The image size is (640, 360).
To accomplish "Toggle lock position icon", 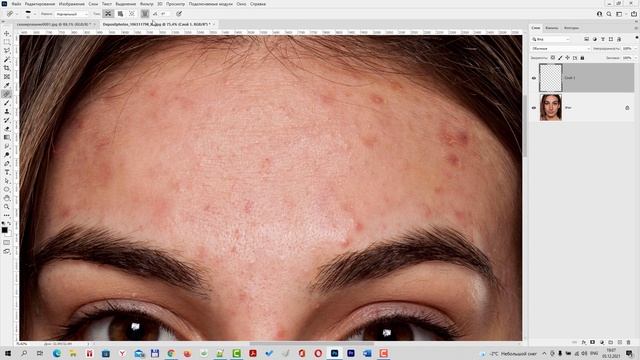I will tap(567, 58).
